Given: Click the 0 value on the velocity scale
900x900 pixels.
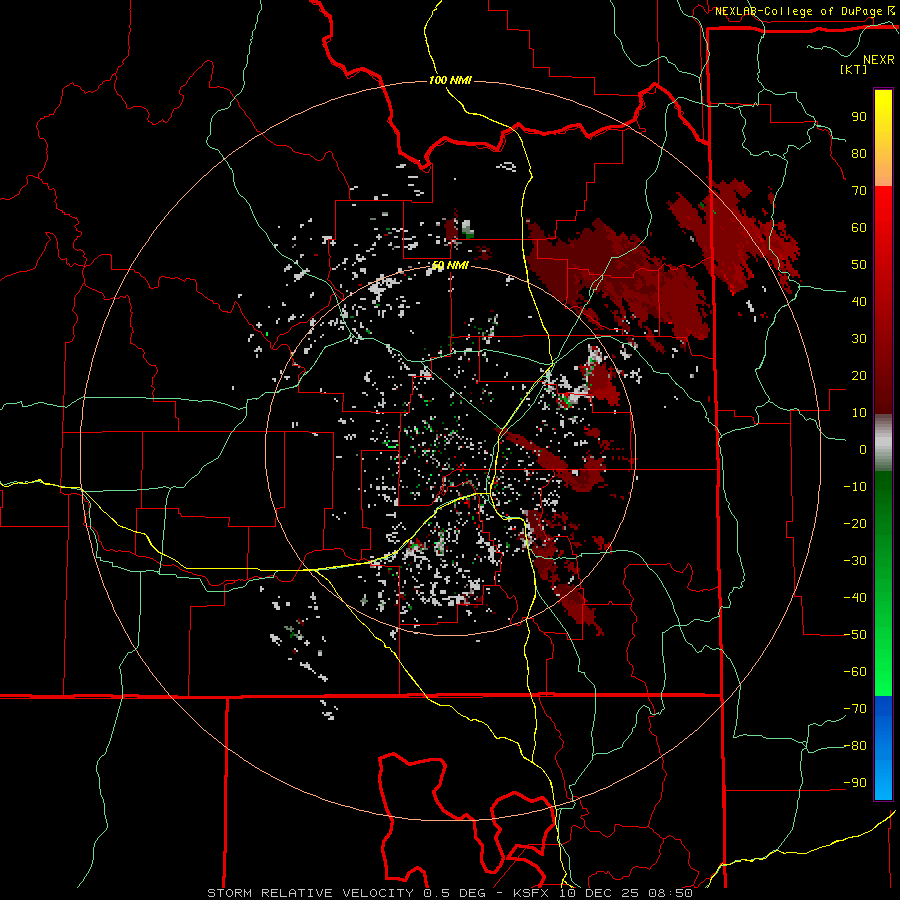Looking at the screenshot, I should [863, 450].
